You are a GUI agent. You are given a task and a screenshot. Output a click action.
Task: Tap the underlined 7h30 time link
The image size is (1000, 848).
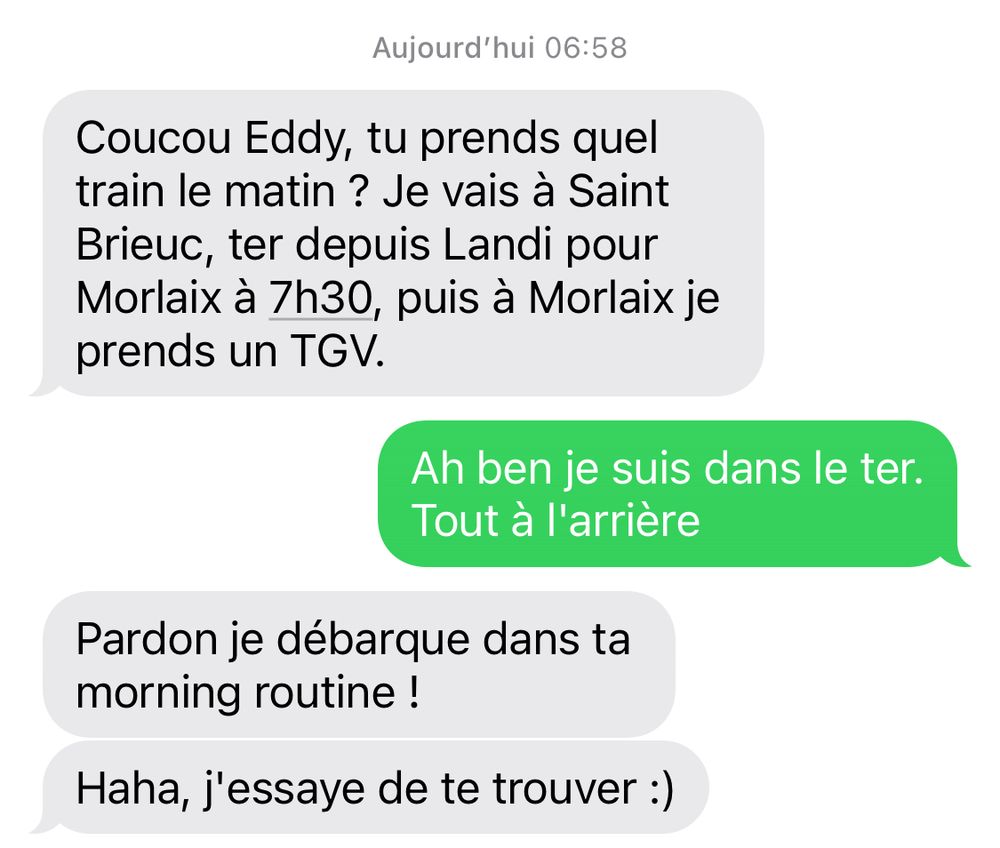320,298
